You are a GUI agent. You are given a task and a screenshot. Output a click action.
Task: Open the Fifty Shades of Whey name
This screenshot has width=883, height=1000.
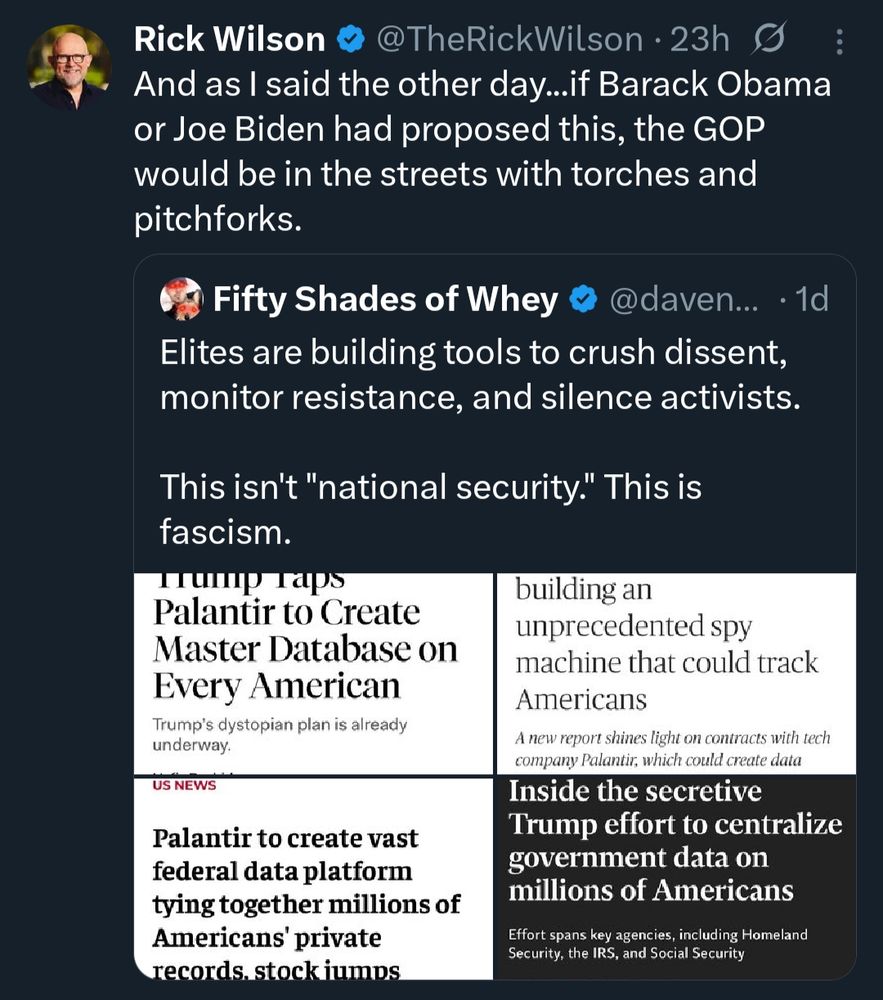[386, 299]
